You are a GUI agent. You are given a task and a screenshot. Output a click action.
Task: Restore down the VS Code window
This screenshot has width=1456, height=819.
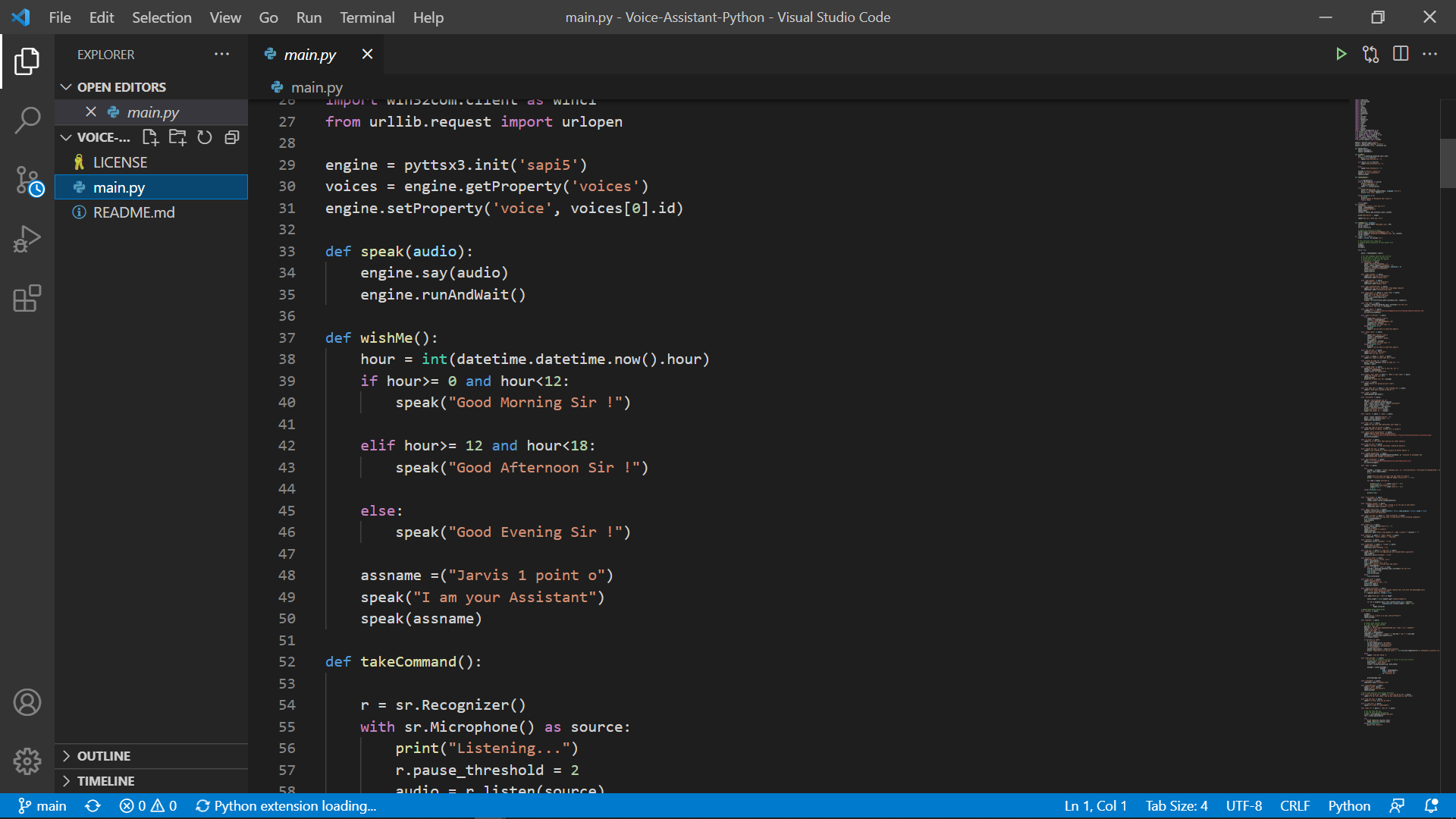pyautogui.click(x=1378, y=17)
